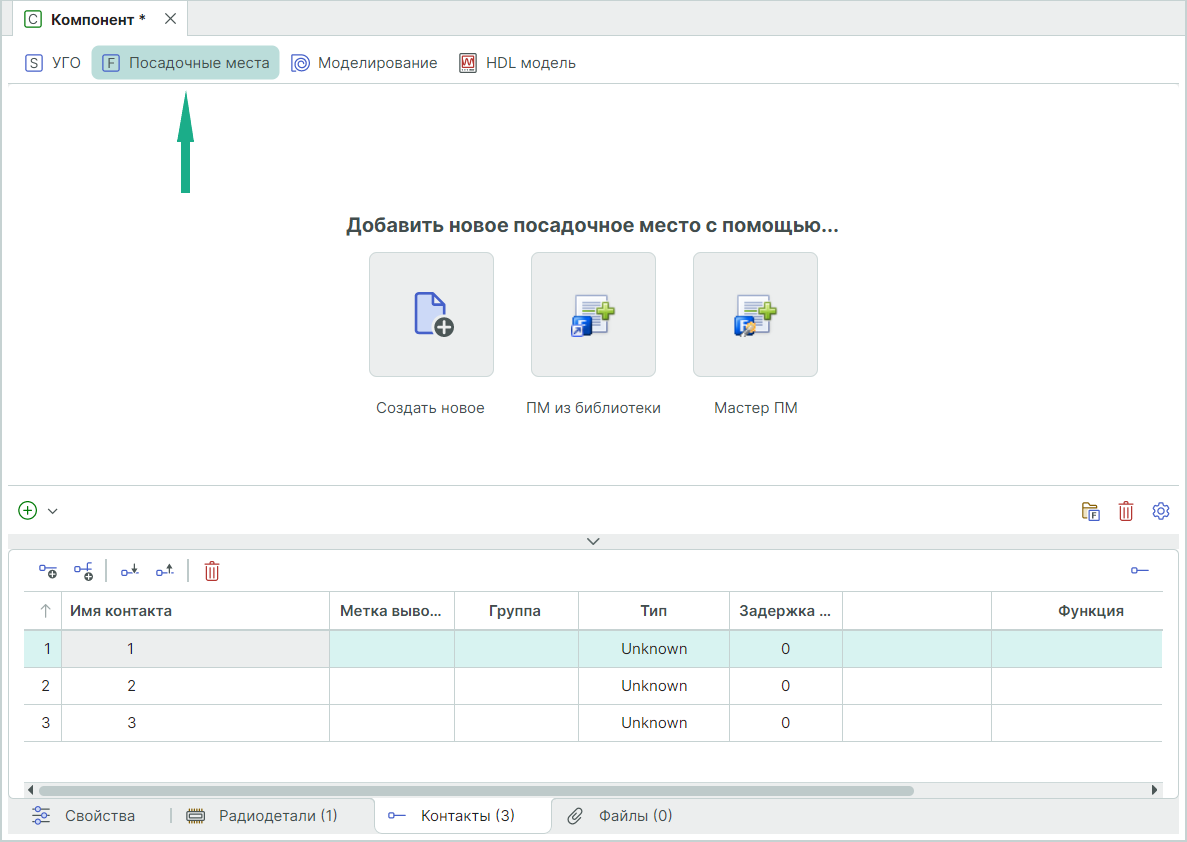Image resolution: width=1187 pixels, height=842 pixels.
Task: Sort contacts using the arrow column header
Action: [x=45, y=611]
